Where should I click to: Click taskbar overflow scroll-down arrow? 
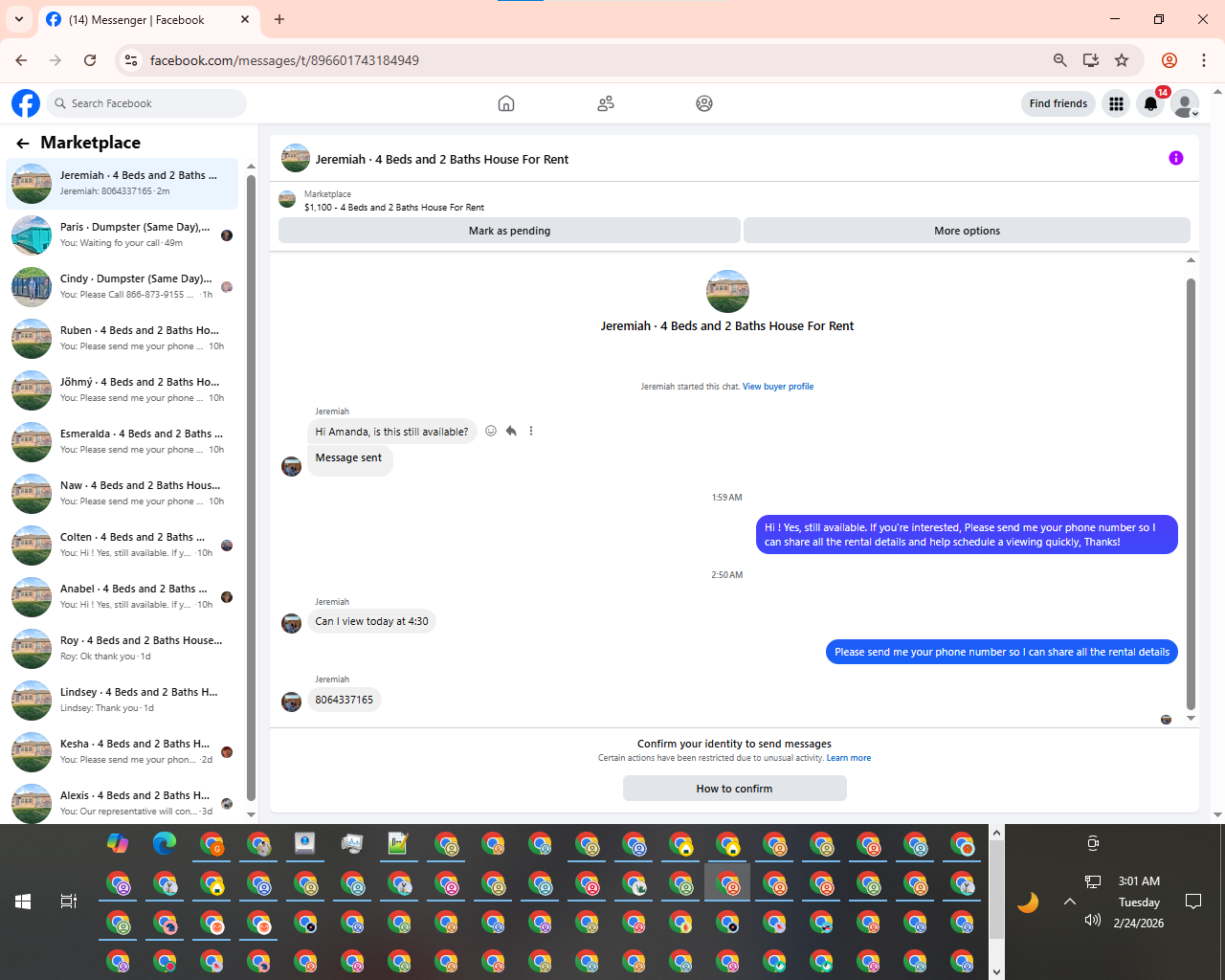996,971
